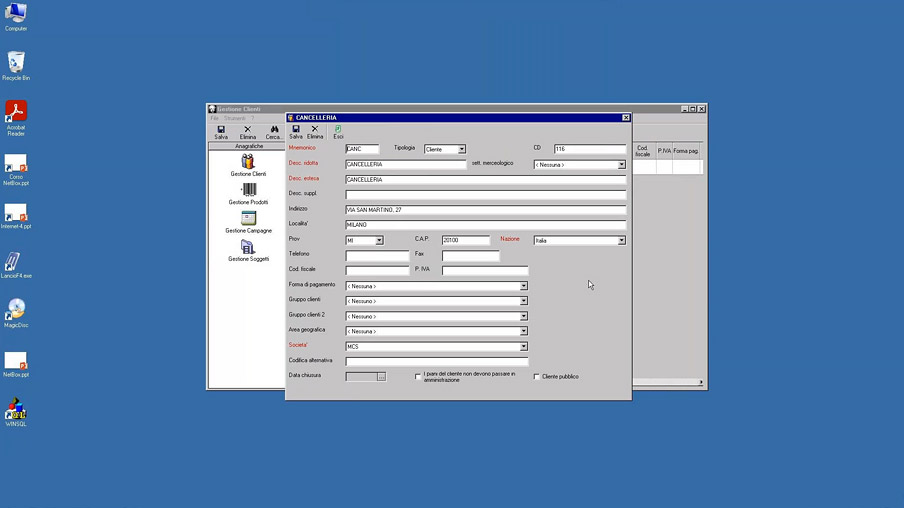The height and width of the screenshot is (508, 904).
Task: Select the Acrobat Reader desktop icon
Action: point(16,118)
